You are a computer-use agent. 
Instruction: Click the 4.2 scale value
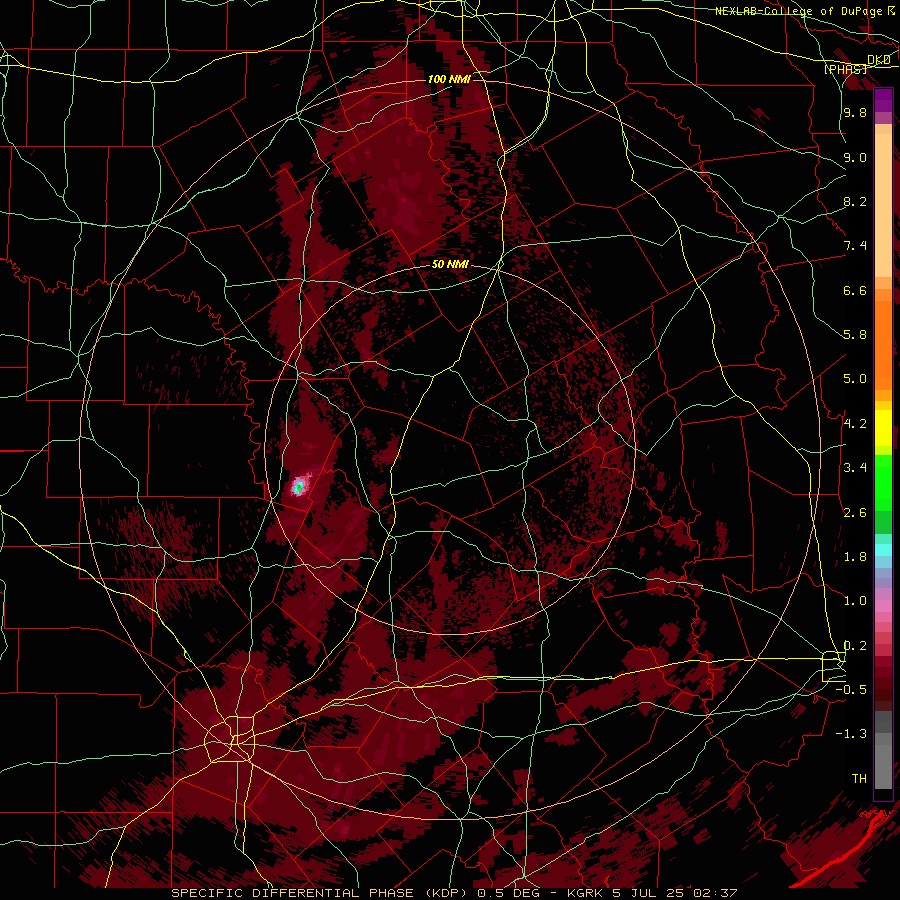tap(855, 424)
